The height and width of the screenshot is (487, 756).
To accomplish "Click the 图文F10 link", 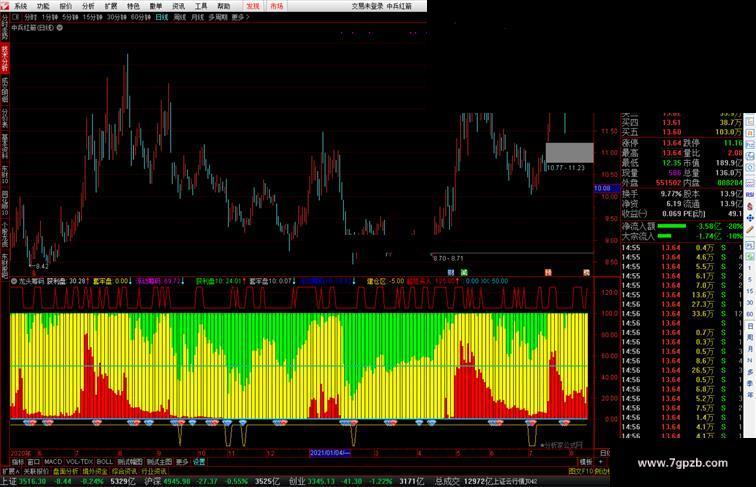I will [x=580, y=471].
